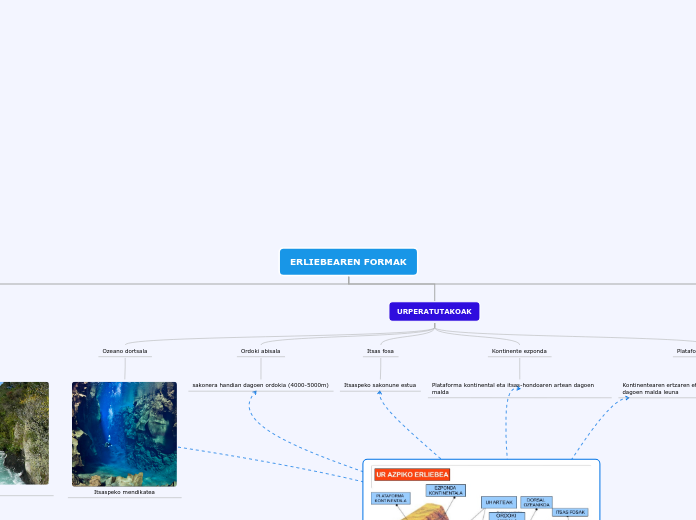696x520 pixels.
Task: Select the Kontinente ezponda node
Action: 519,351
